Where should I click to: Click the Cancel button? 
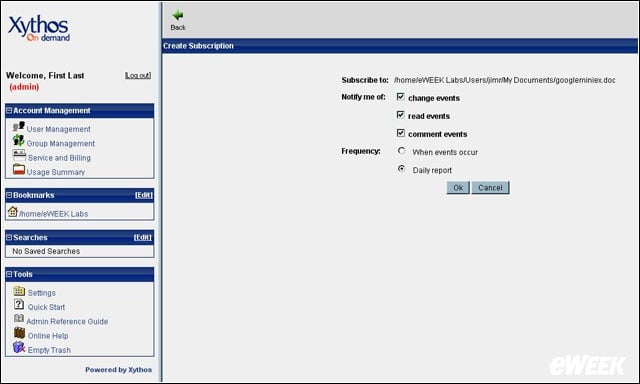pyautogui.click(x=490, y=188)
